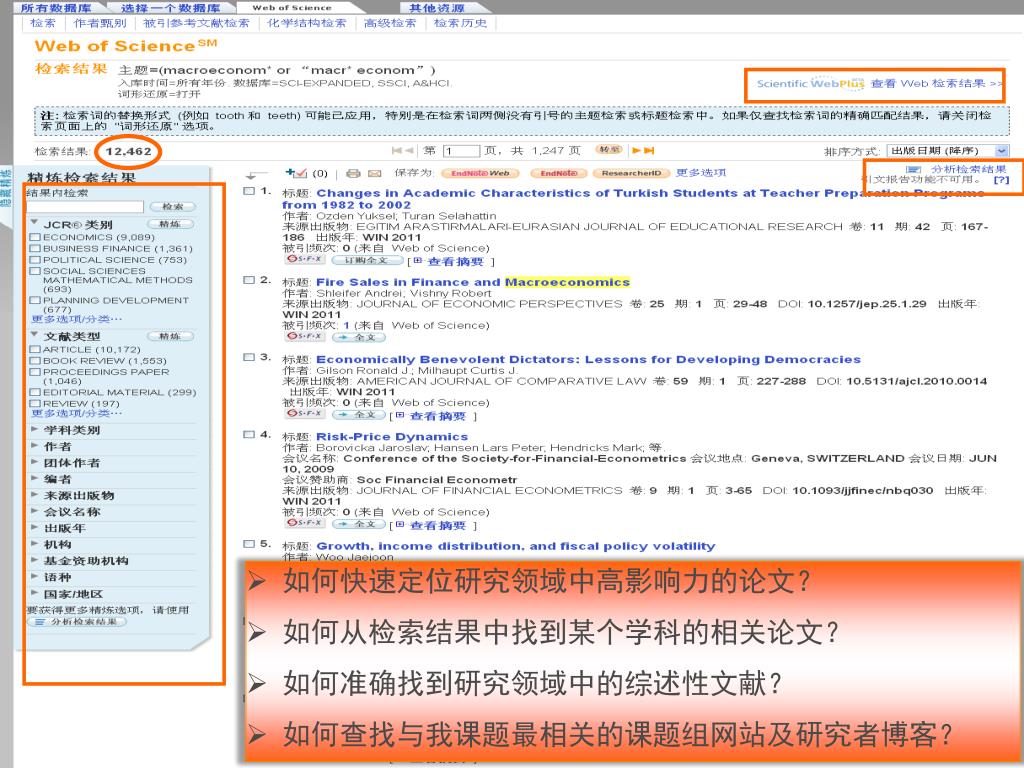Click the email records envelope icon
1024x768 pixels.
[x=374, y=173]
